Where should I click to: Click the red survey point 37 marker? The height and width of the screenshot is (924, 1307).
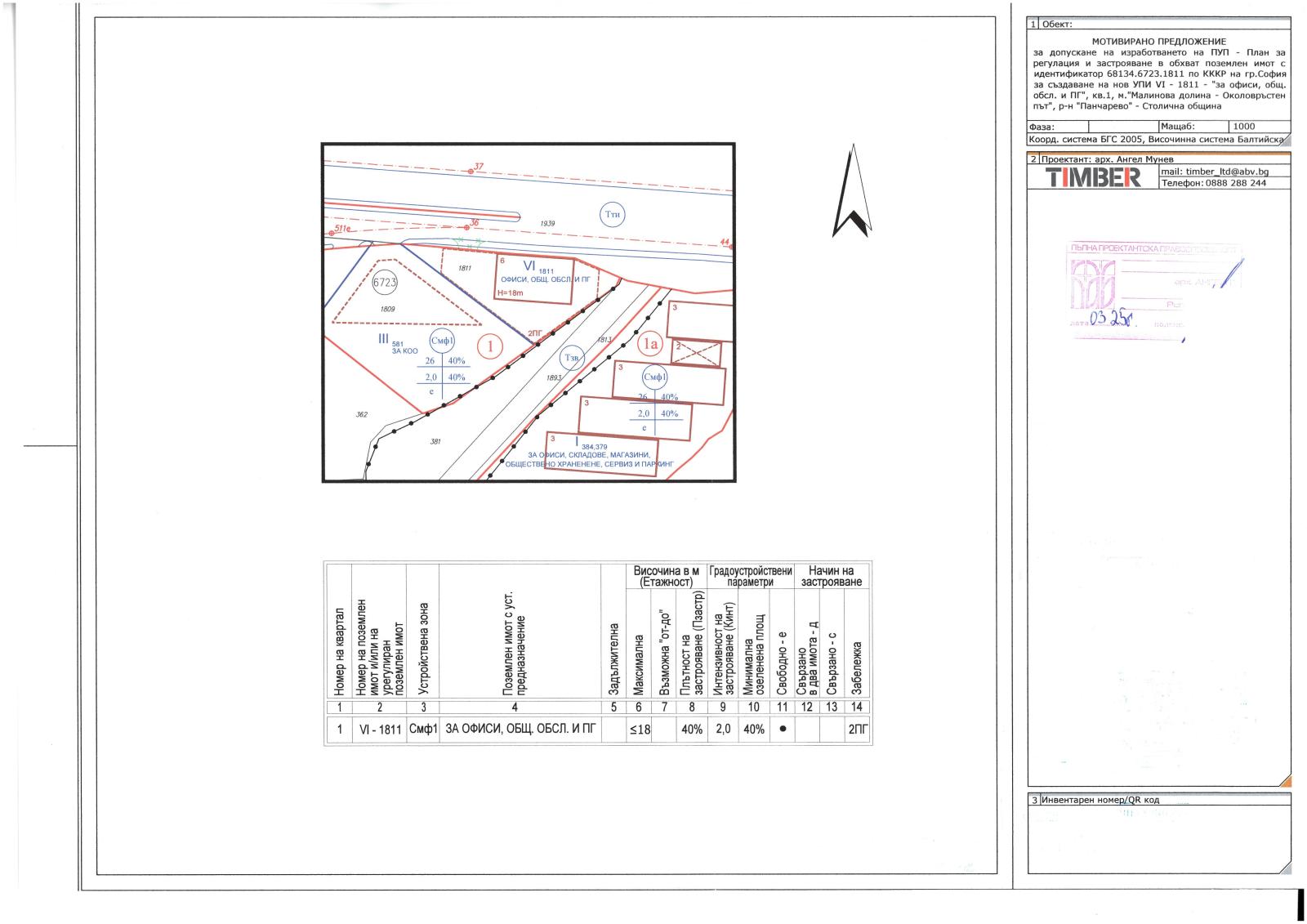point(471,171)
